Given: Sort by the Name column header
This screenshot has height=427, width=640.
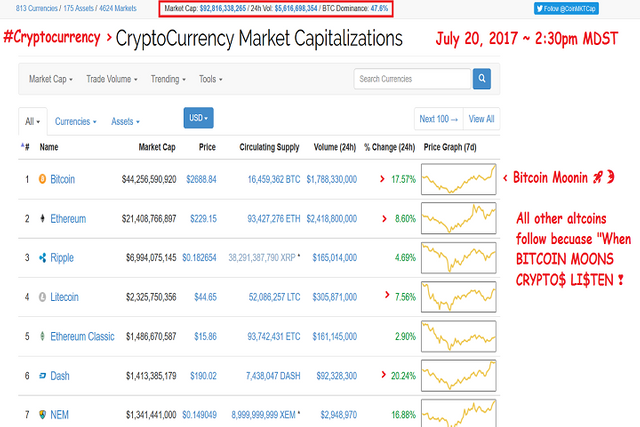Looking at the screenshot, I should click(x=49, y=147).
